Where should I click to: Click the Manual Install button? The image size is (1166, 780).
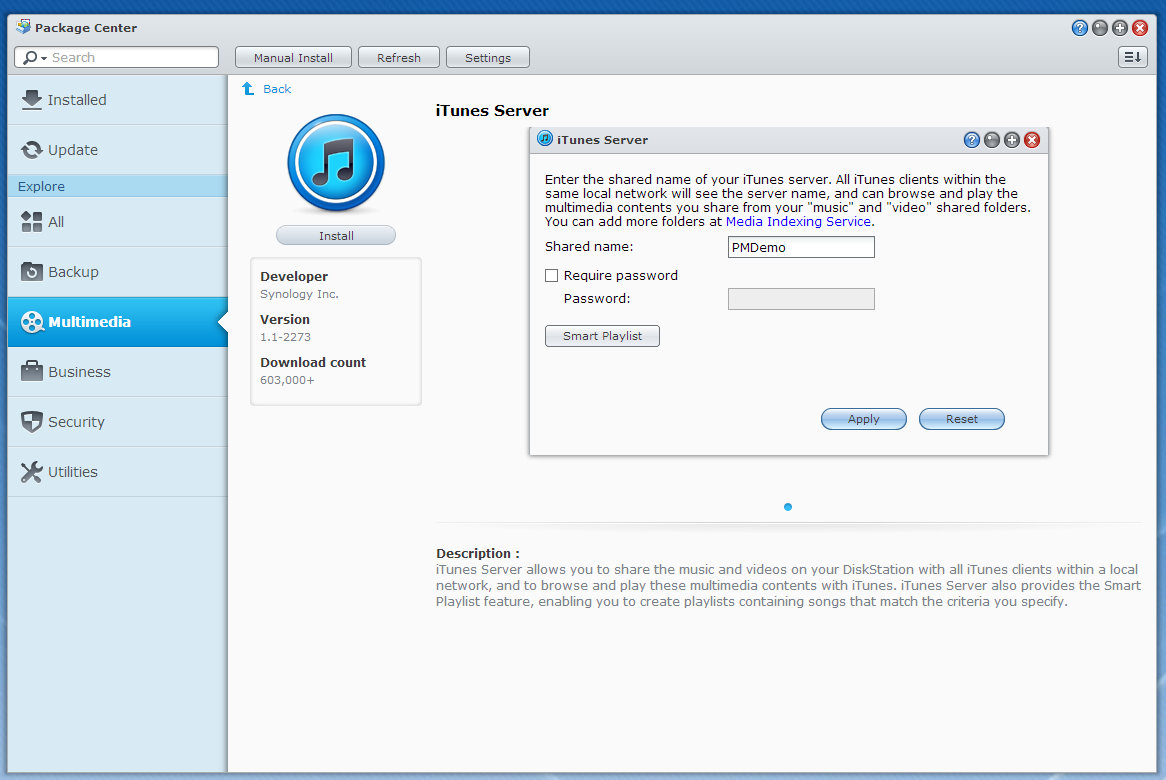[293, 57]
